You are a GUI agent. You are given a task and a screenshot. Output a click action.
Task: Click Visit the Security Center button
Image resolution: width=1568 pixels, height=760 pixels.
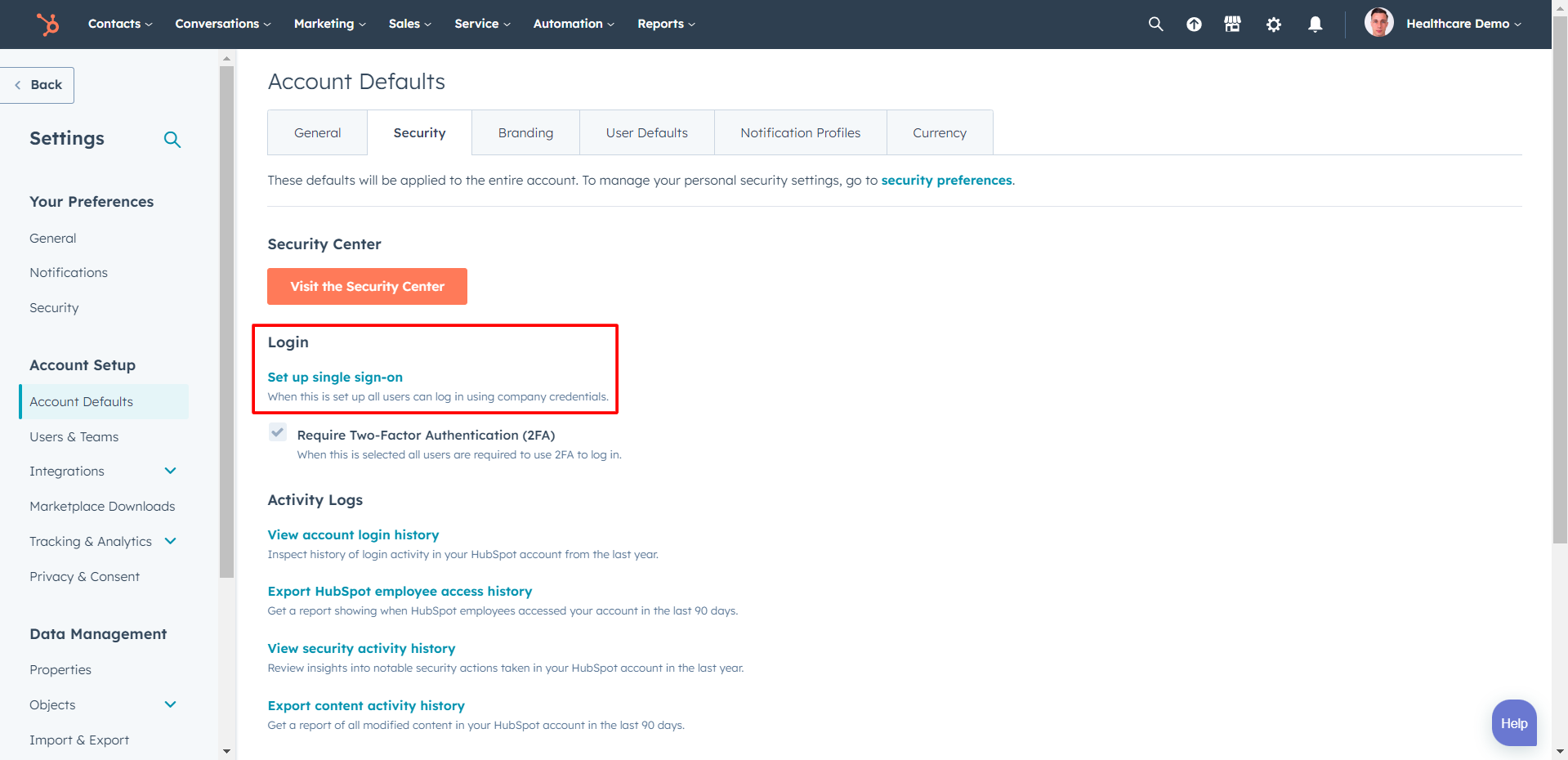tap(367, 286)
